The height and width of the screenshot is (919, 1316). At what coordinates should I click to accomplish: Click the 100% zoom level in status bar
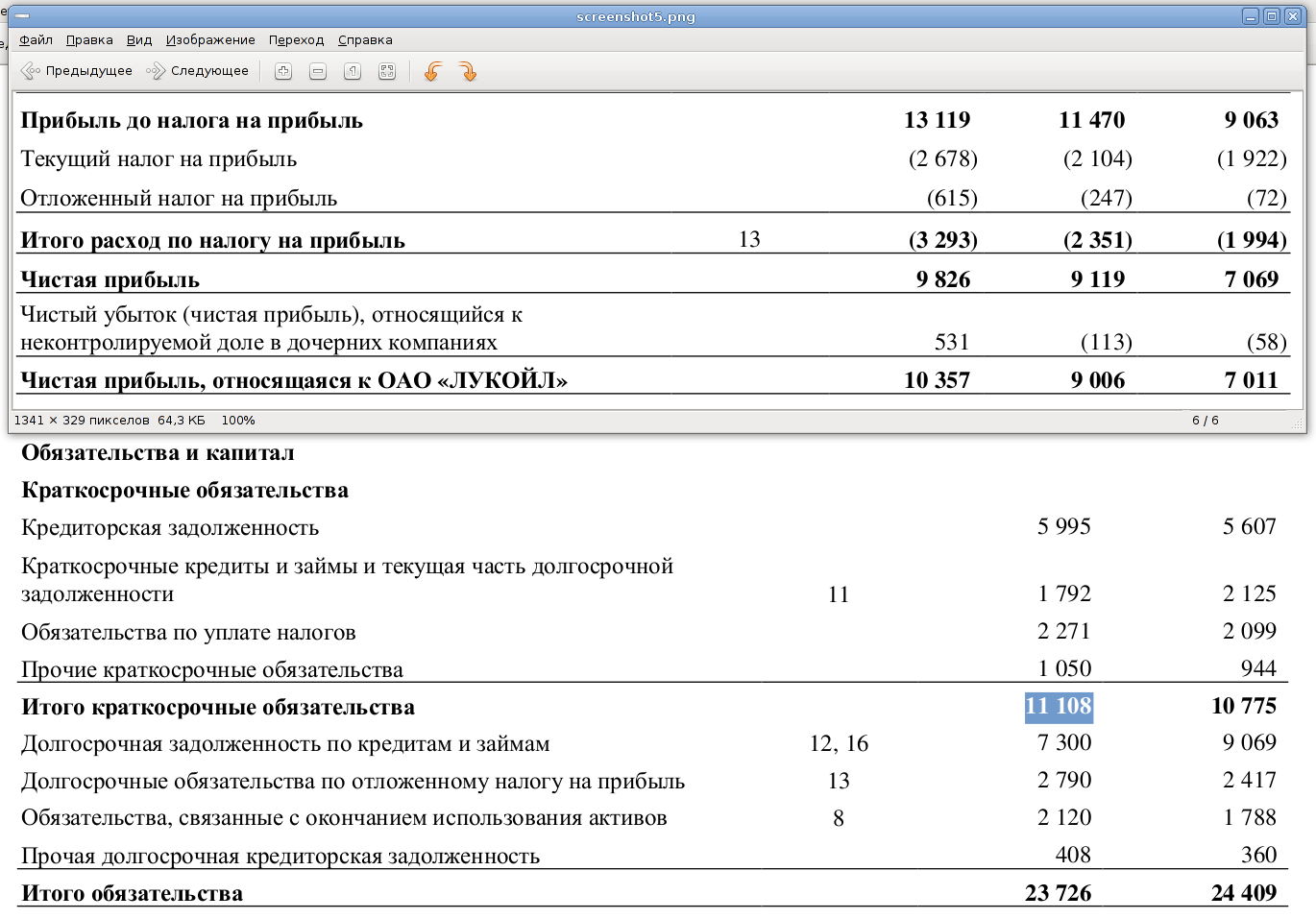click(238, 421)
